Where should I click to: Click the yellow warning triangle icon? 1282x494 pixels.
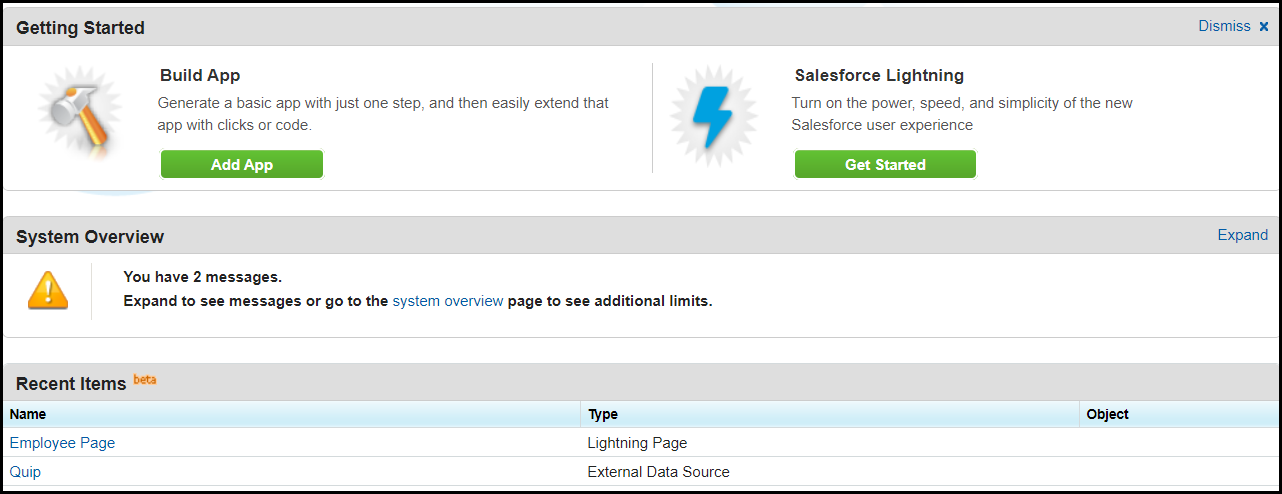[x=48, y=289]
